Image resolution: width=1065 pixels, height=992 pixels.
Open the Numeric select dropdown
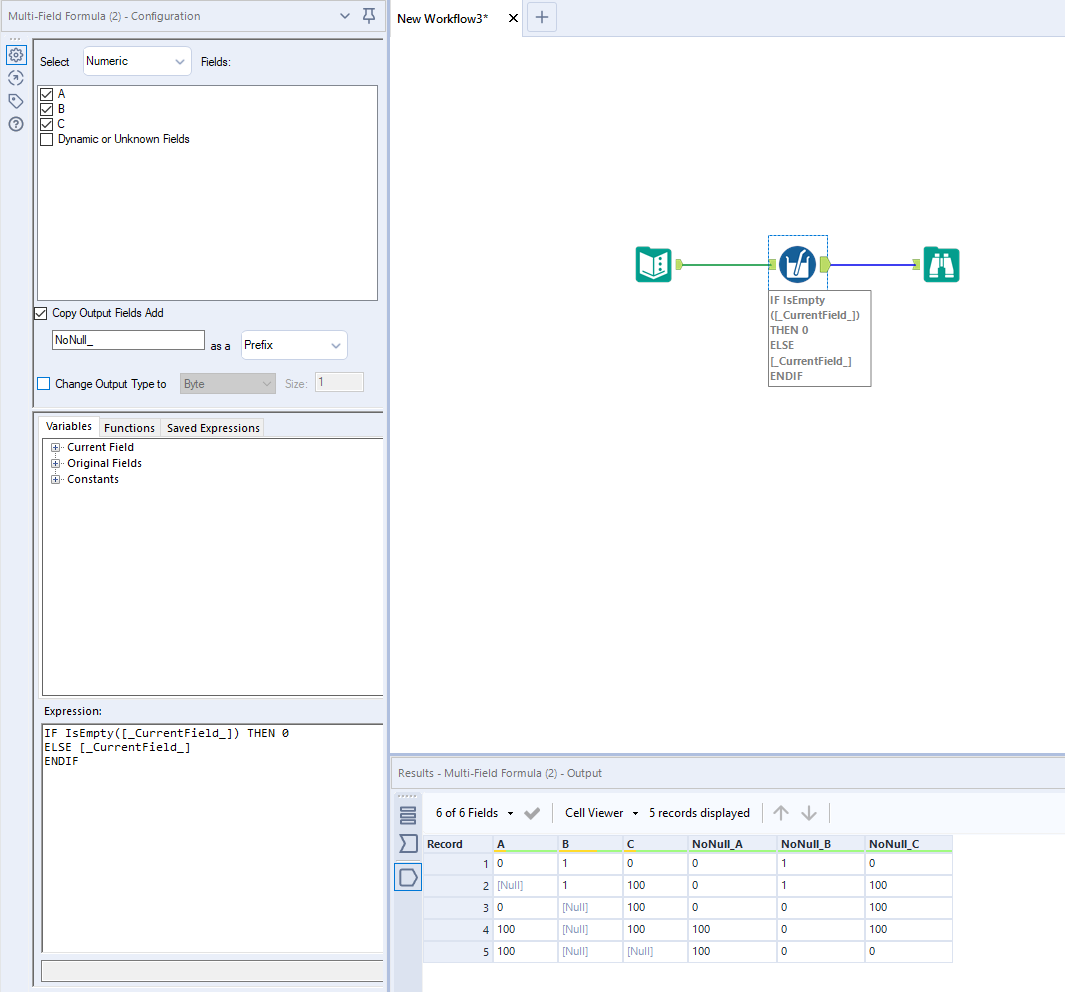[x=137, y=61]
